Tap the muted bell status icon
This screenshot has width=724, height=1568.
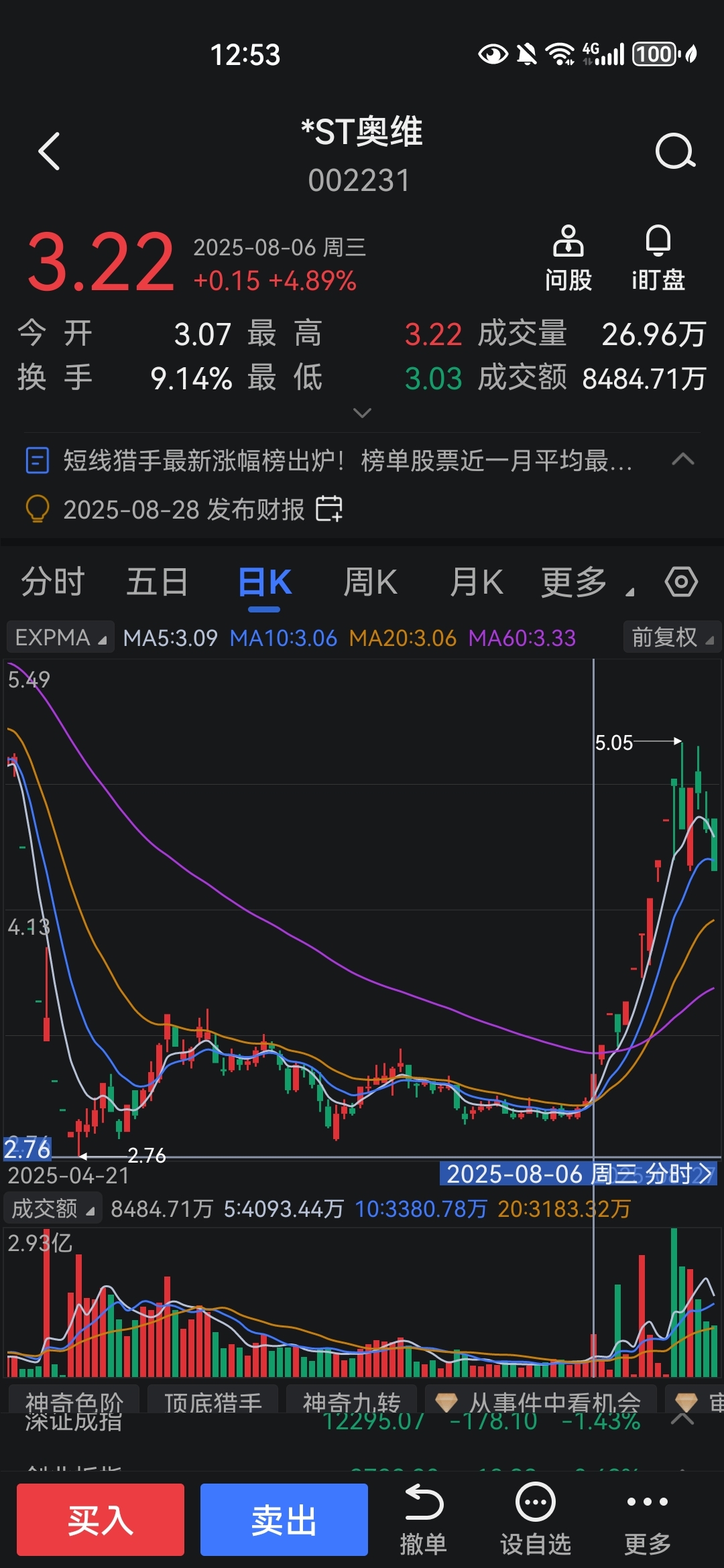tap(527, 54)
